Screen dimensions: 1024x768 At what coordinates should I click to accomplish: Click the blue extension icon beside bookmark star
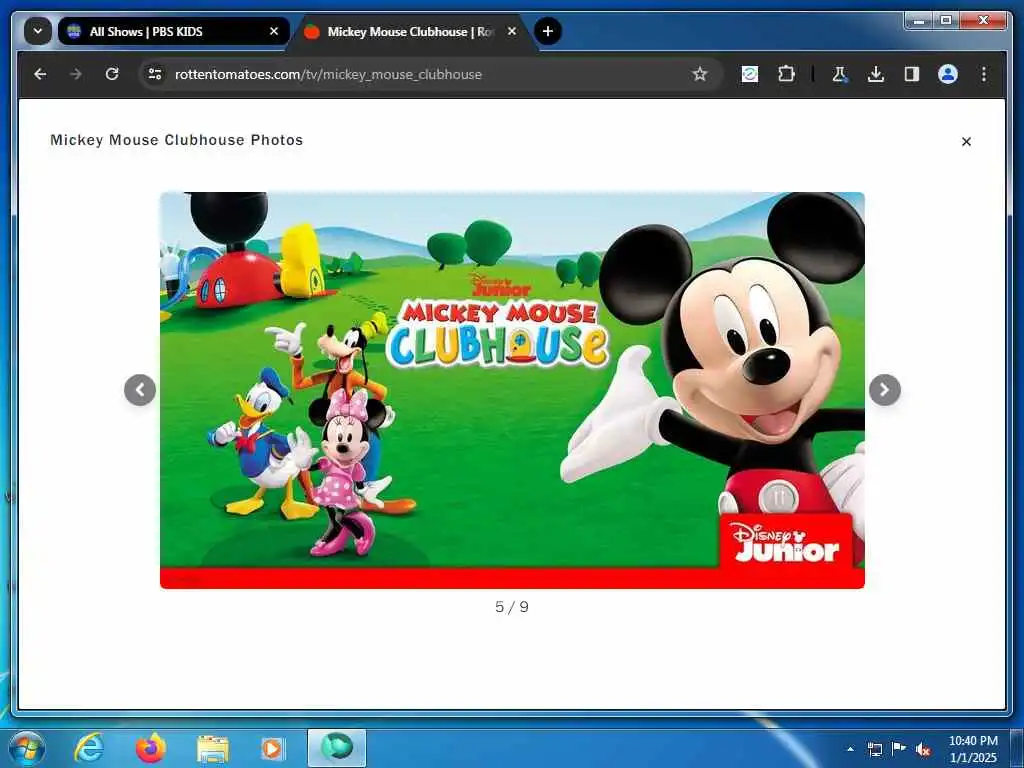tap(750, 74)
